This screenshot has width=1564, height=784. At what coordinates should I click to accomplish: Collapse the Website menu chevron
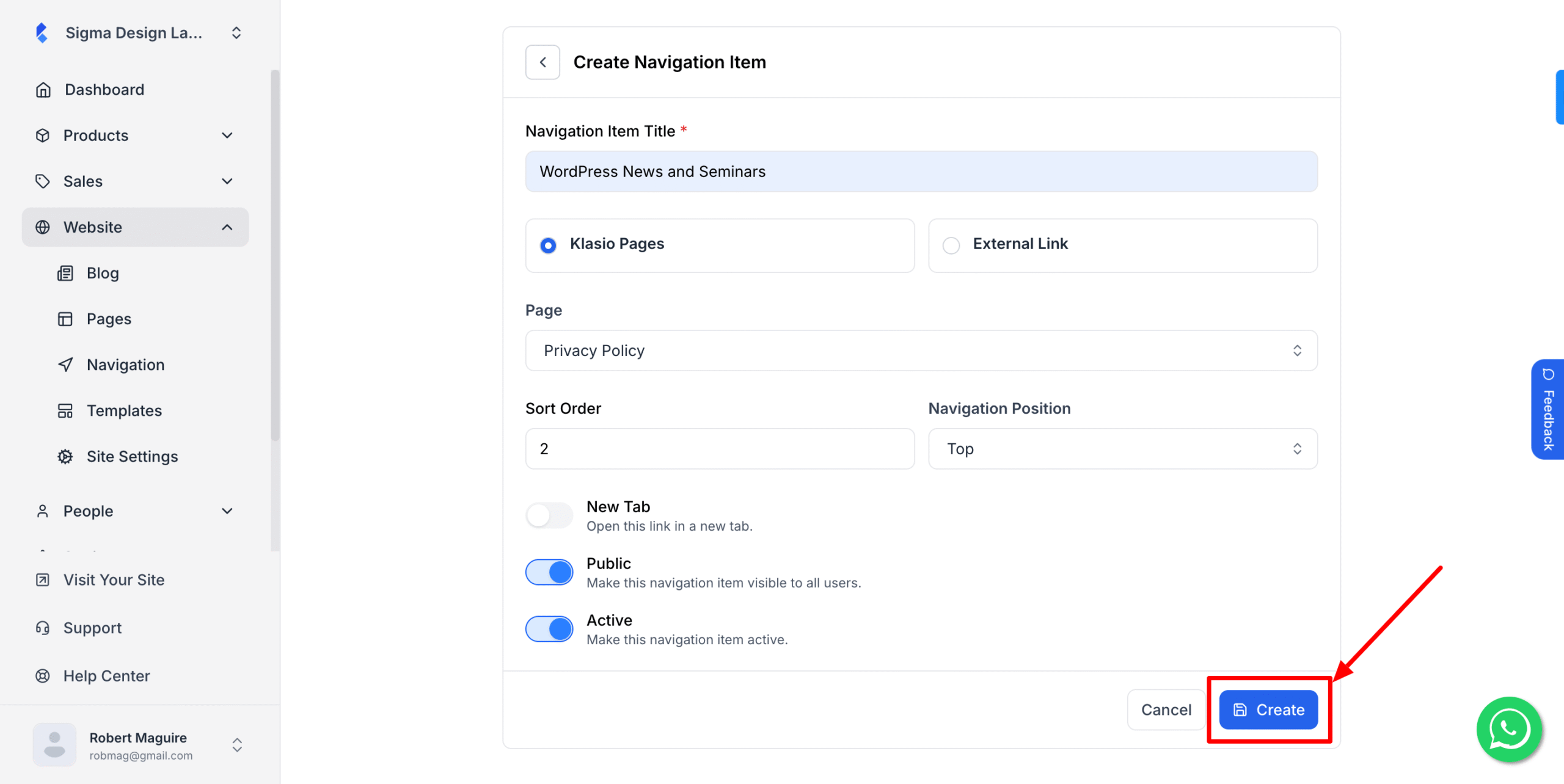tap(227, 227)
